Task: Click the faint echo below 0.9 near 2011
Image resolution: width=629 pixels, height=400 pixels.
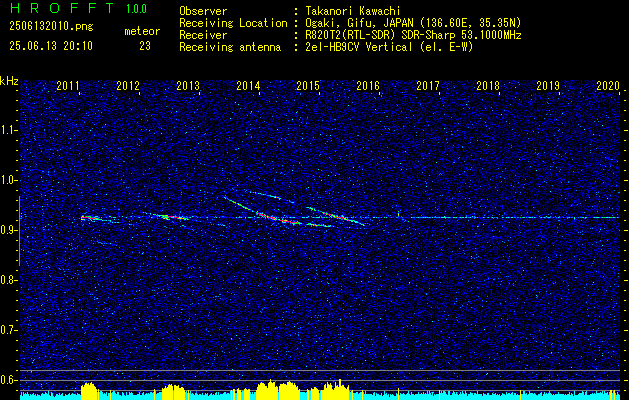Action: point(106,243)
